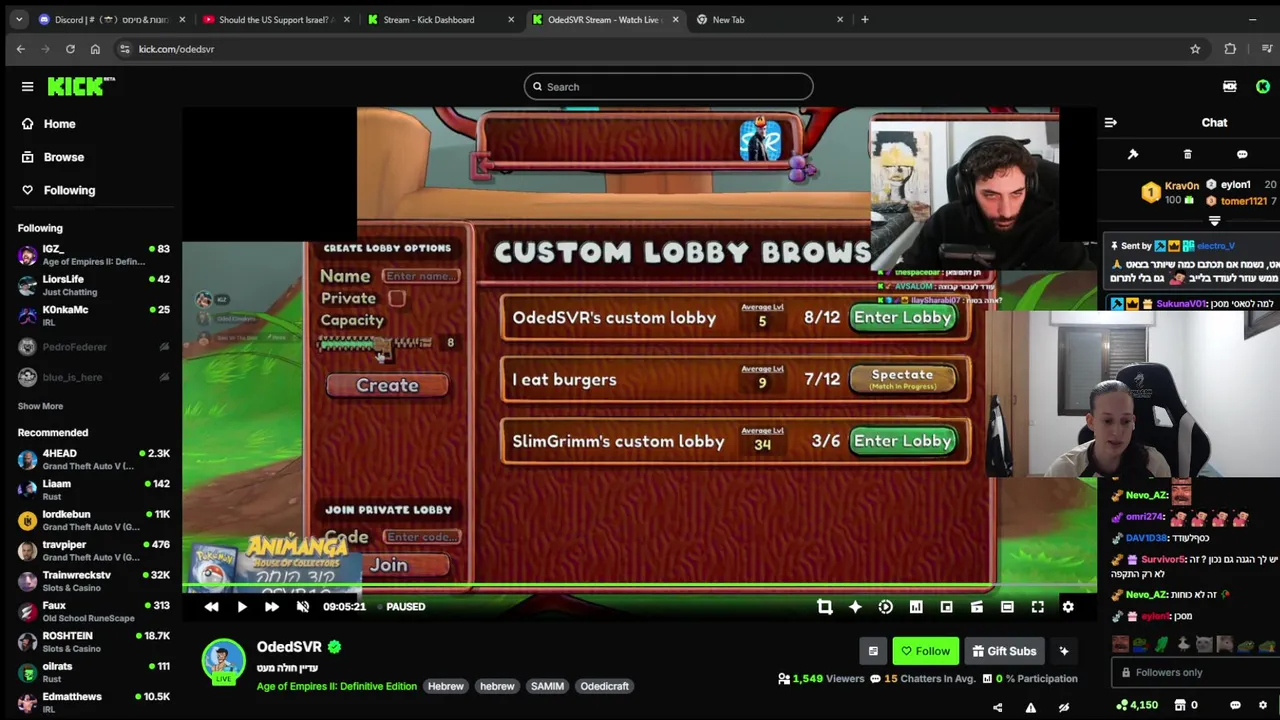The image size is (1280, 720).
Task: Open Trainwreckstv recommended channel
Action: 92,581
